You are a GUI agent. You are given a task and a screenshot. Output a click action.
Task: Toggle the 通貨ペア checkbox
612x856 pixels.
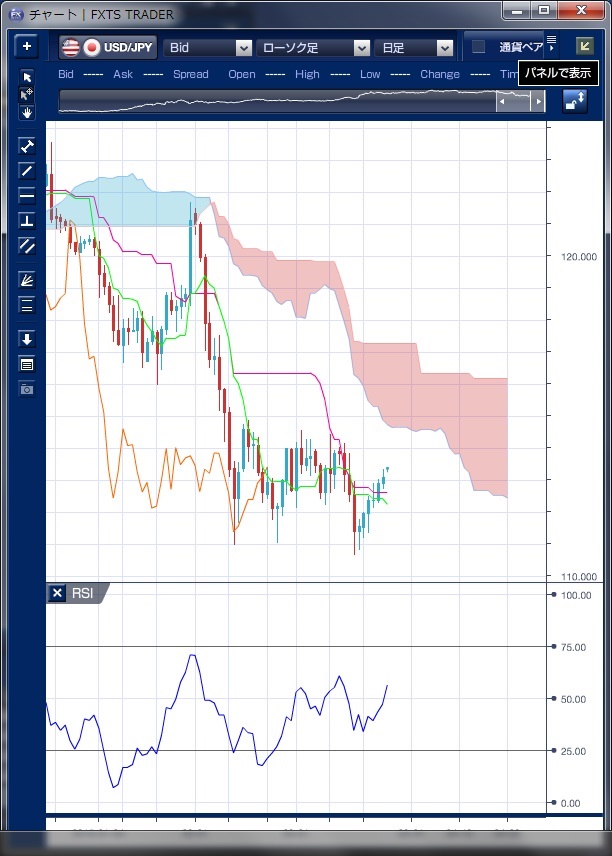pyautogui.click(x=479, y=47)
